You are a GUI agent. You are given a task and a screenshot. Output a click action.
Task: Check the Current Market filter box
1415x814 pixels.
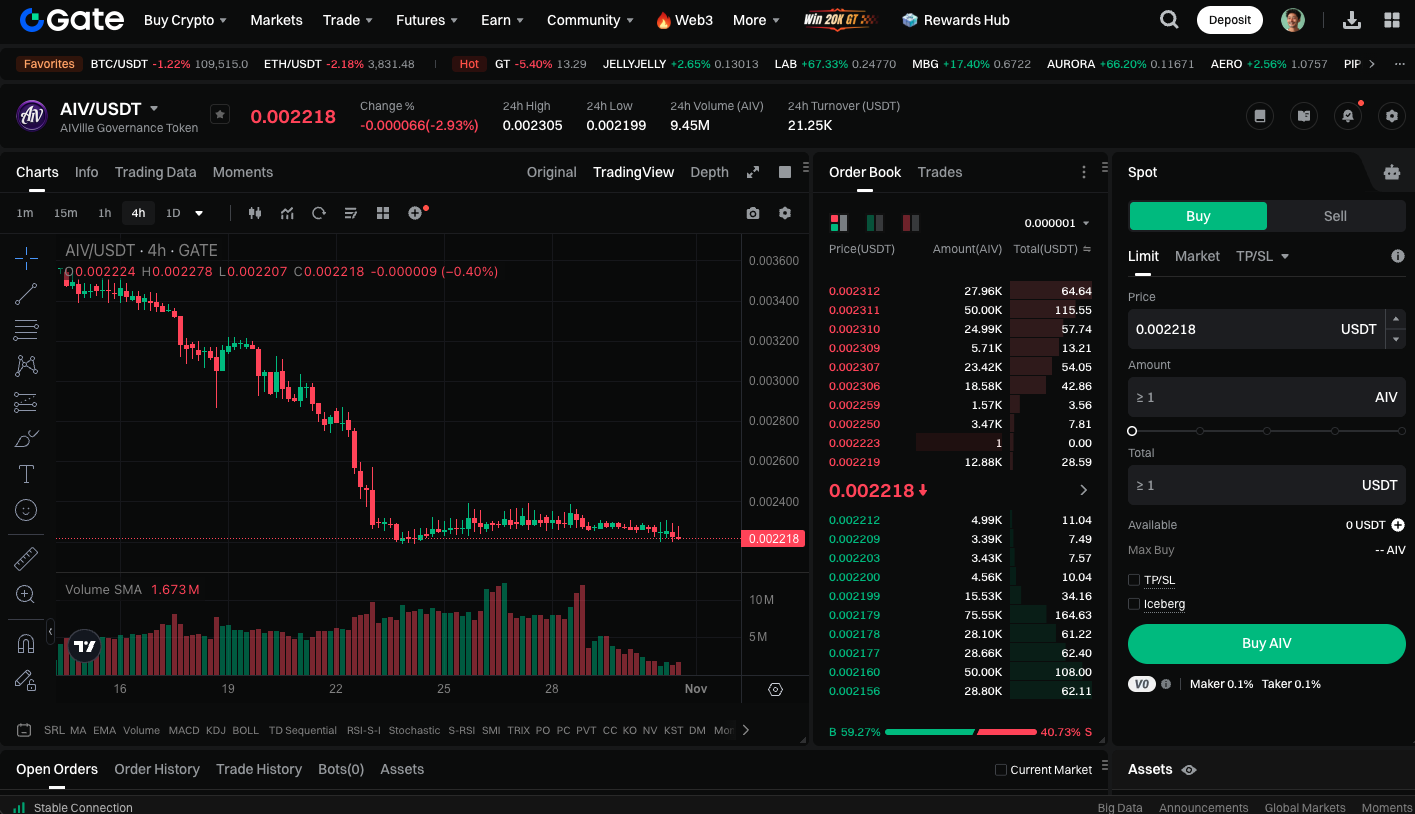(1001, 770)
